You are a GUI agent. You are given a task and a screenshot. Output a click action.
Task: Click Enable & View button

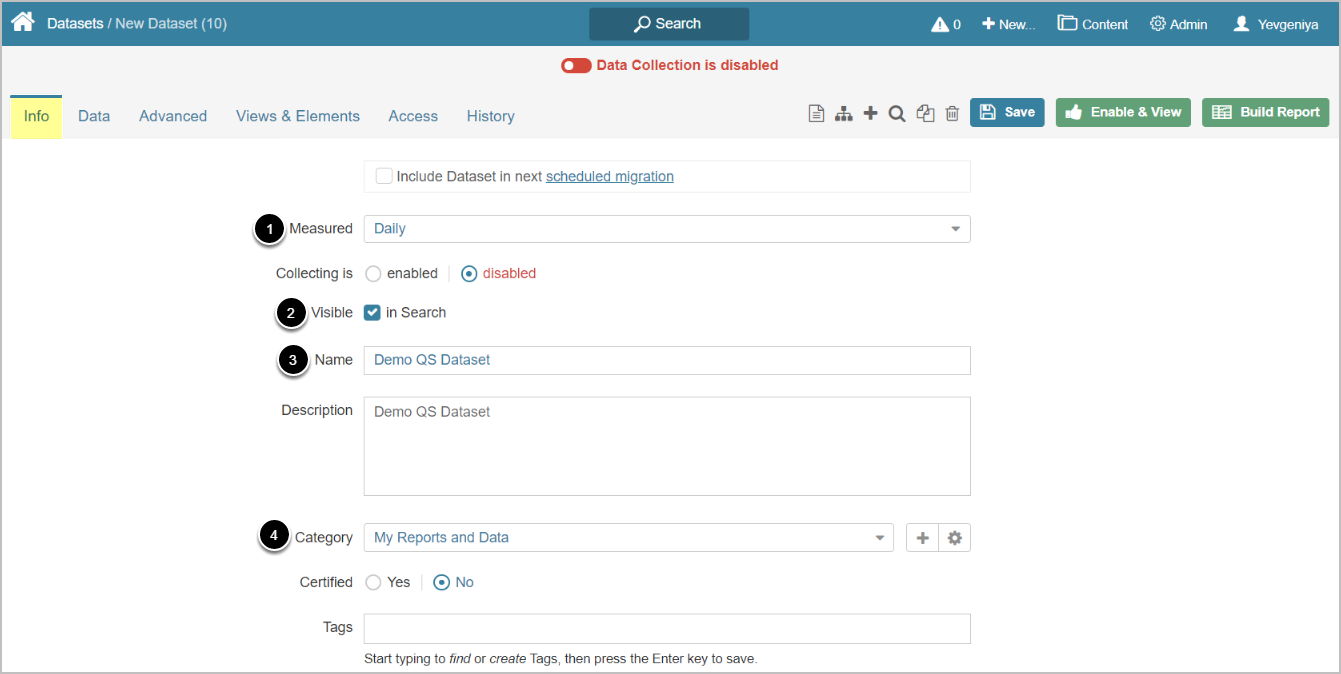click(x=1124, y=112)
